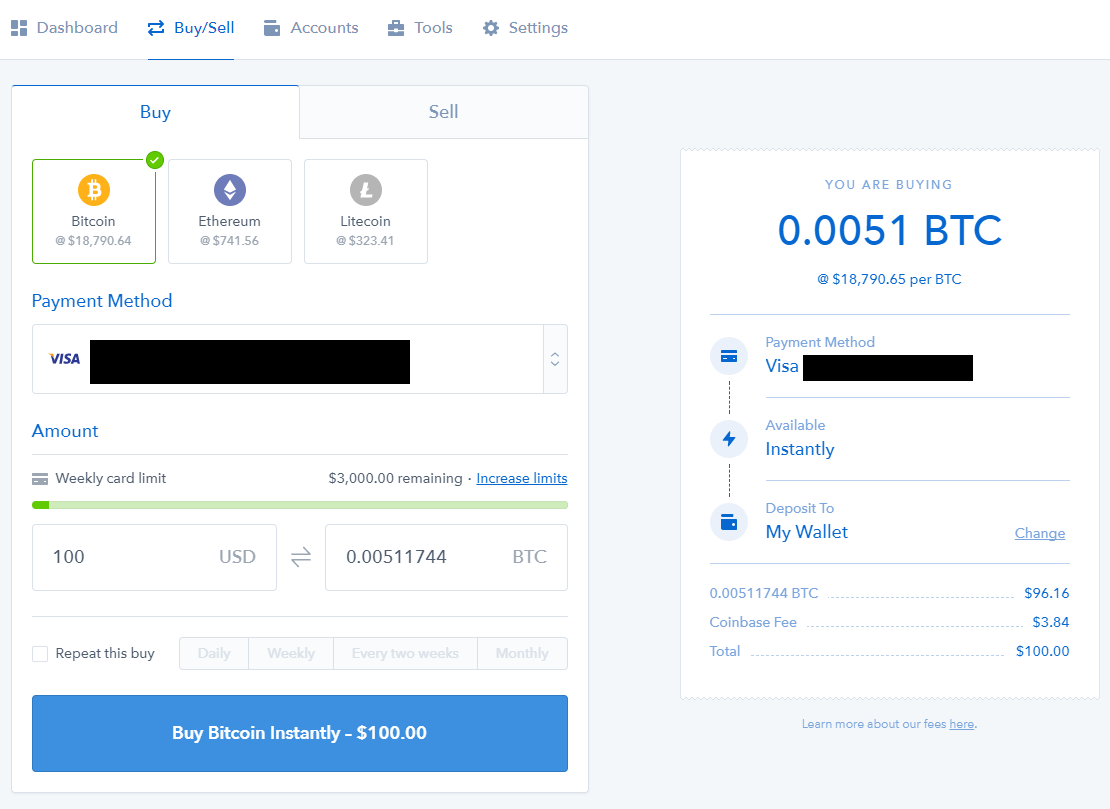Click the Accounts wallet icon

[269, 27]
